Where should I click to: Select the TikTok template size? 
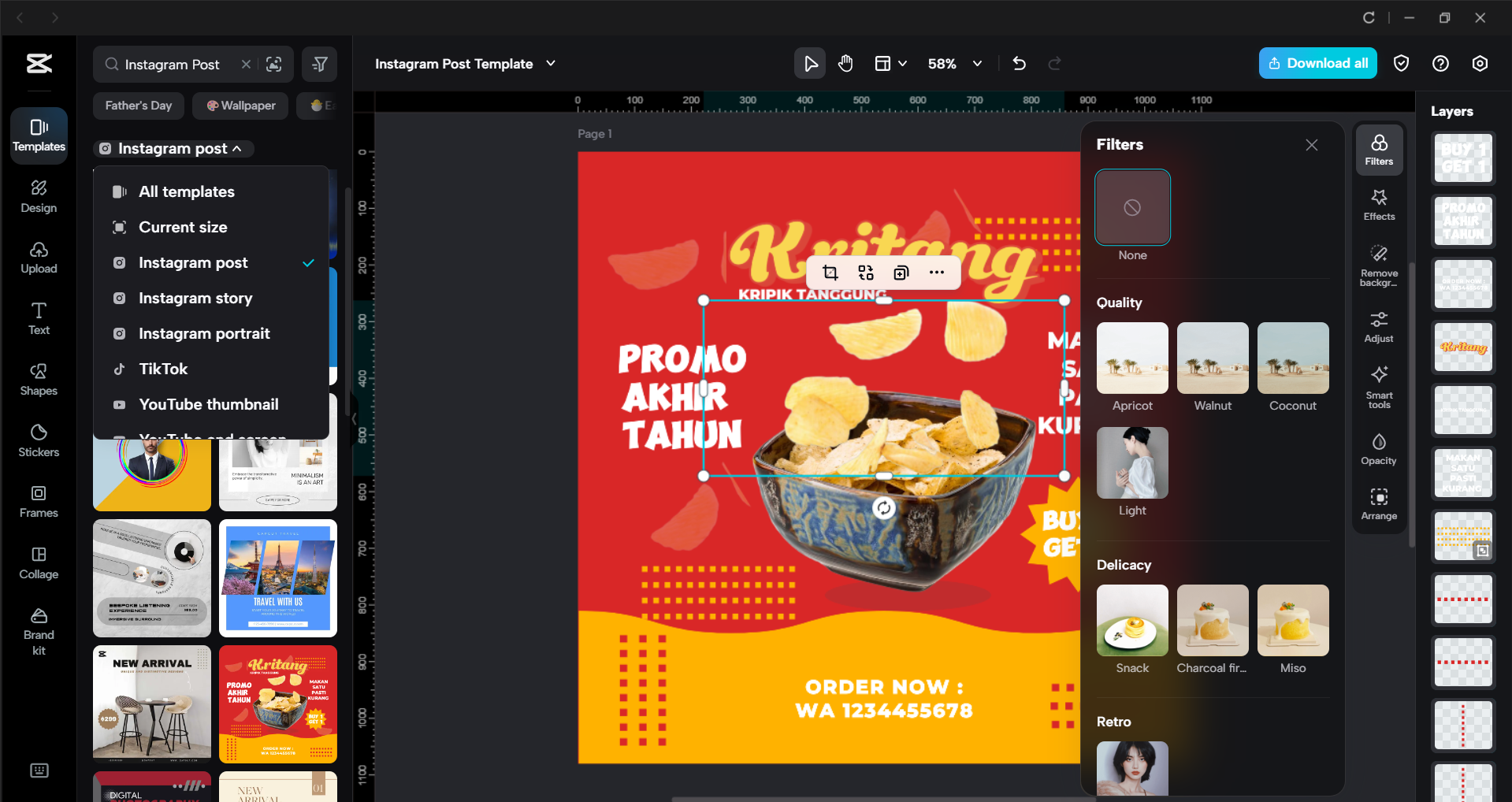point(165,368)
